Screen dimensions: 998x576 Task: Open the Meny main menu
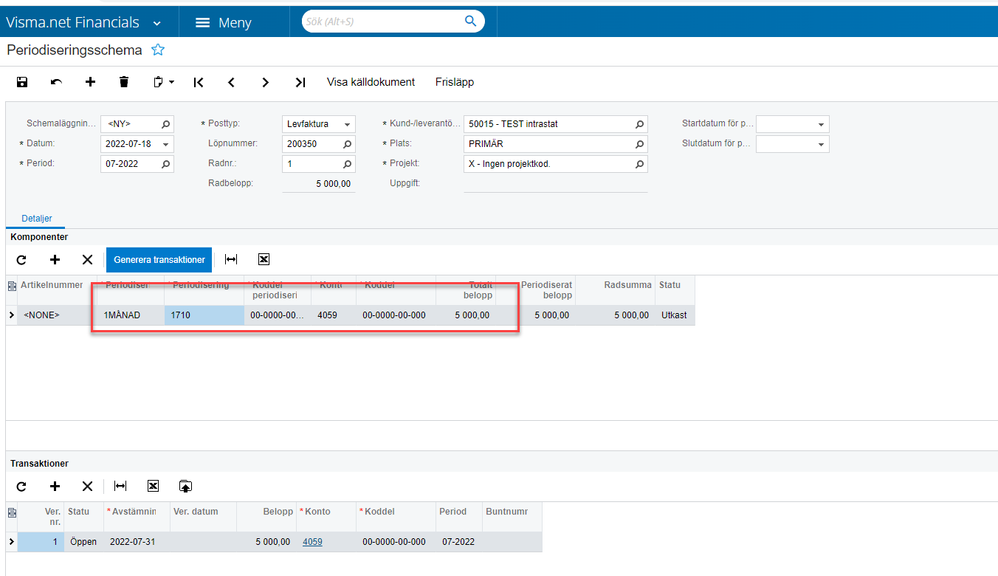pos(223,22)
